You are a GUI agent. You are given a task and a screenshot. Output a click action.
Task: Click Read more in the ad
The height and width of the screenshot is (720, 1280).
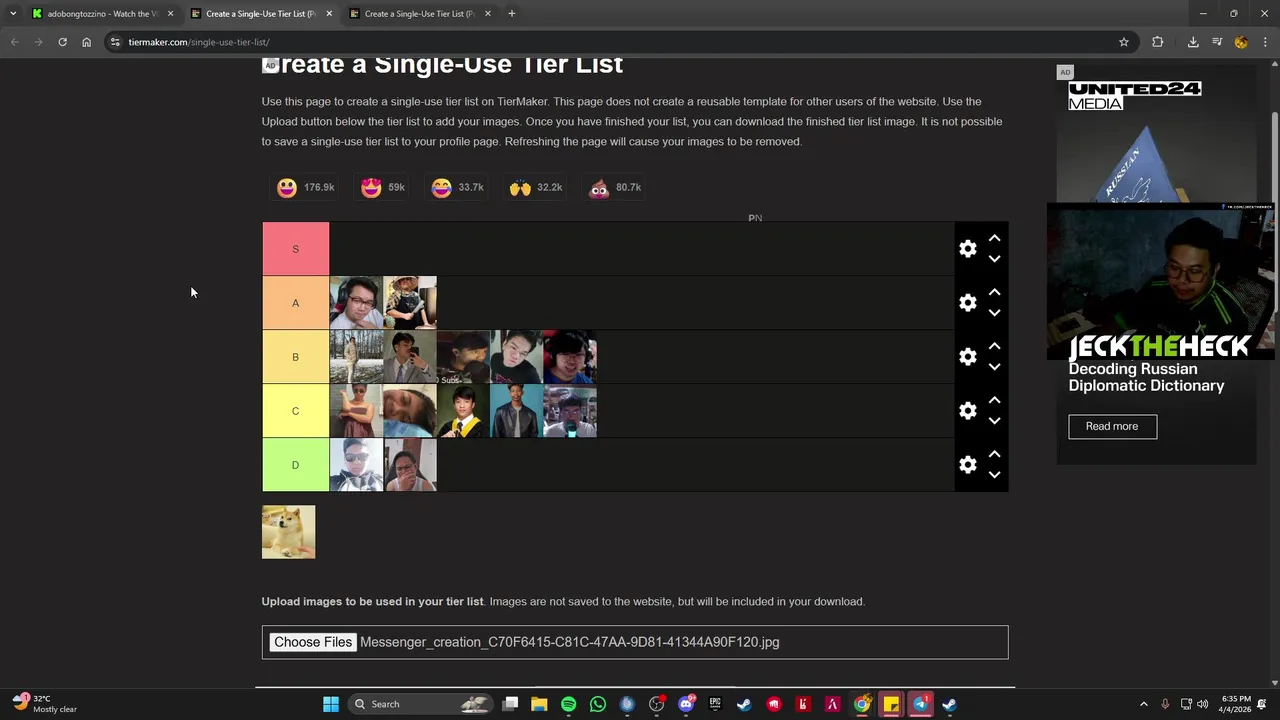1112,426
